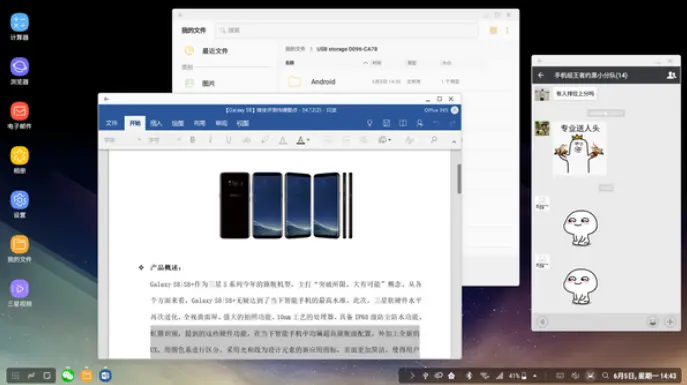Click the emoji button in chat input

tap(652, 322)
